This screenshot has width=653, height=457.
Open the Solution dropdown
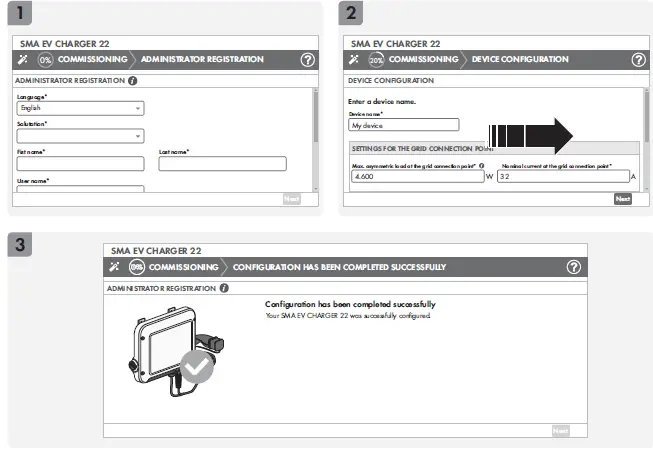pyautogui.click(x=80, y=136)
